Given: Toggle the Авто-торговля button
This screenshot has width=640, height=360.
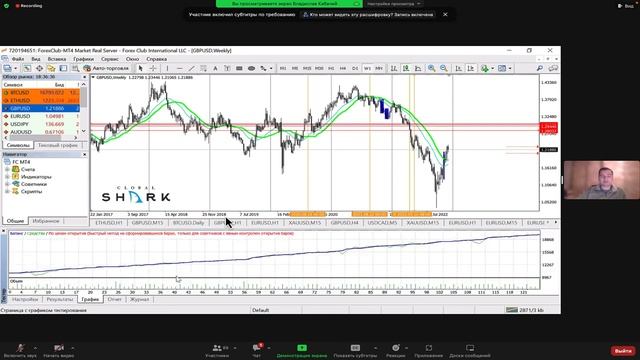Looking at the screenshot, I should pyautogui.click(x=106, y=68).
